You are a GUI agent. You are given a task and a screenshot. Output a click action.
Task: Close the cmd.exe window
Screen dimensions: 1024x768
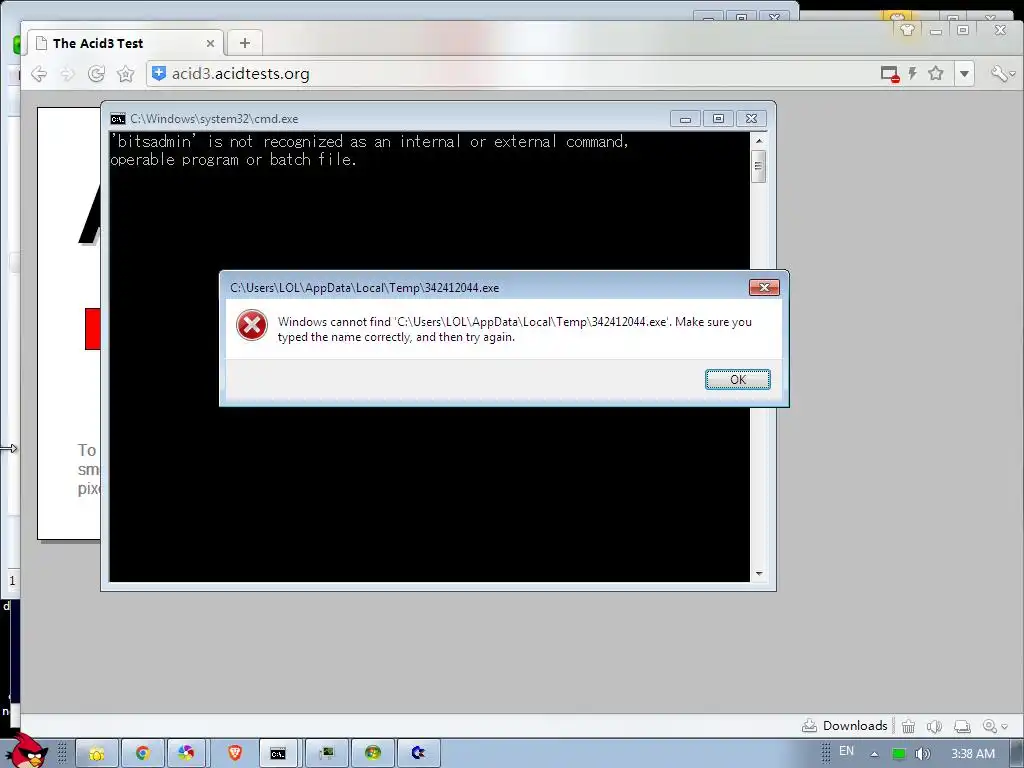pos(751,119)
